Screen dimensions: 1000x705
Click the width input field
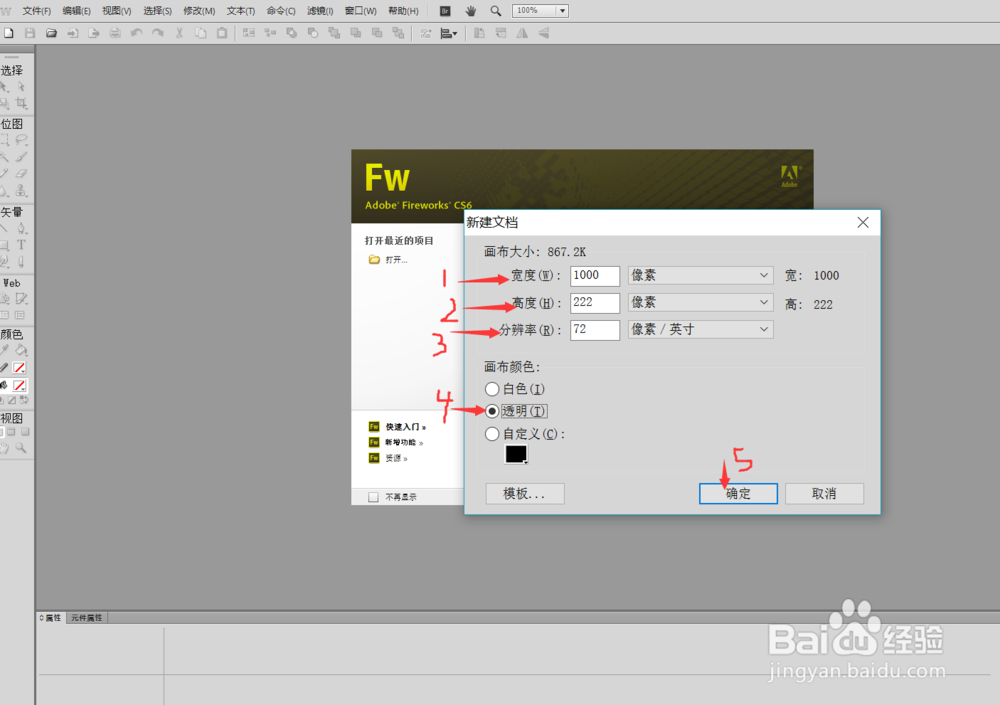tap(594, 275)
